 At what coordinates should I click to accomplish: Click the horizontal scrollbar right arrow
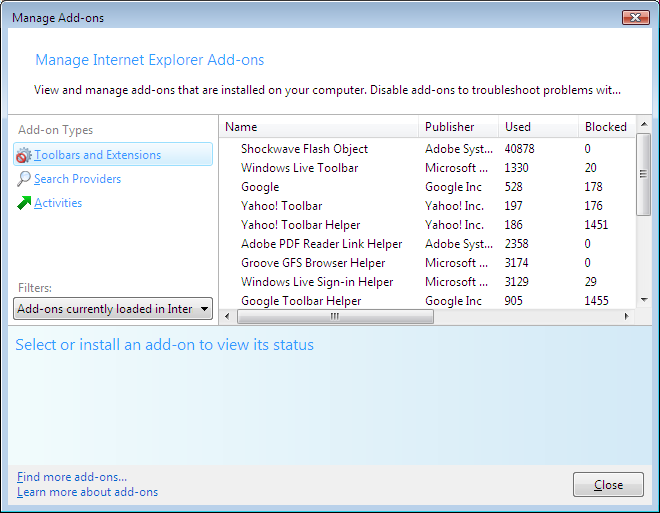pyautogui.click(x=627, y=316)
